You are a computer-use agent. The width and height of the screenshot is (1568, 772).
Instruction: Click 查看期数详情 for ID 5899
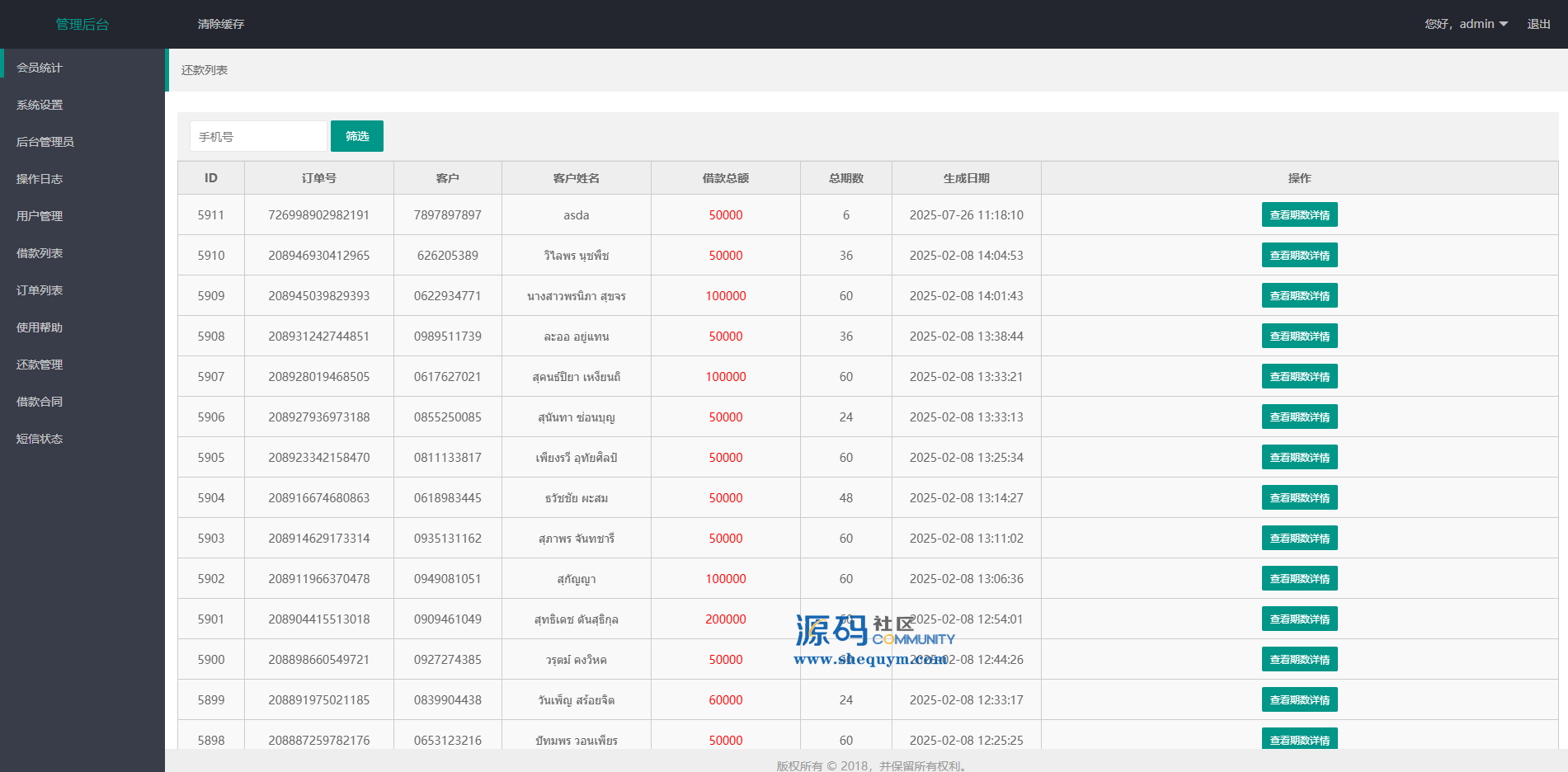[1299, 699]
